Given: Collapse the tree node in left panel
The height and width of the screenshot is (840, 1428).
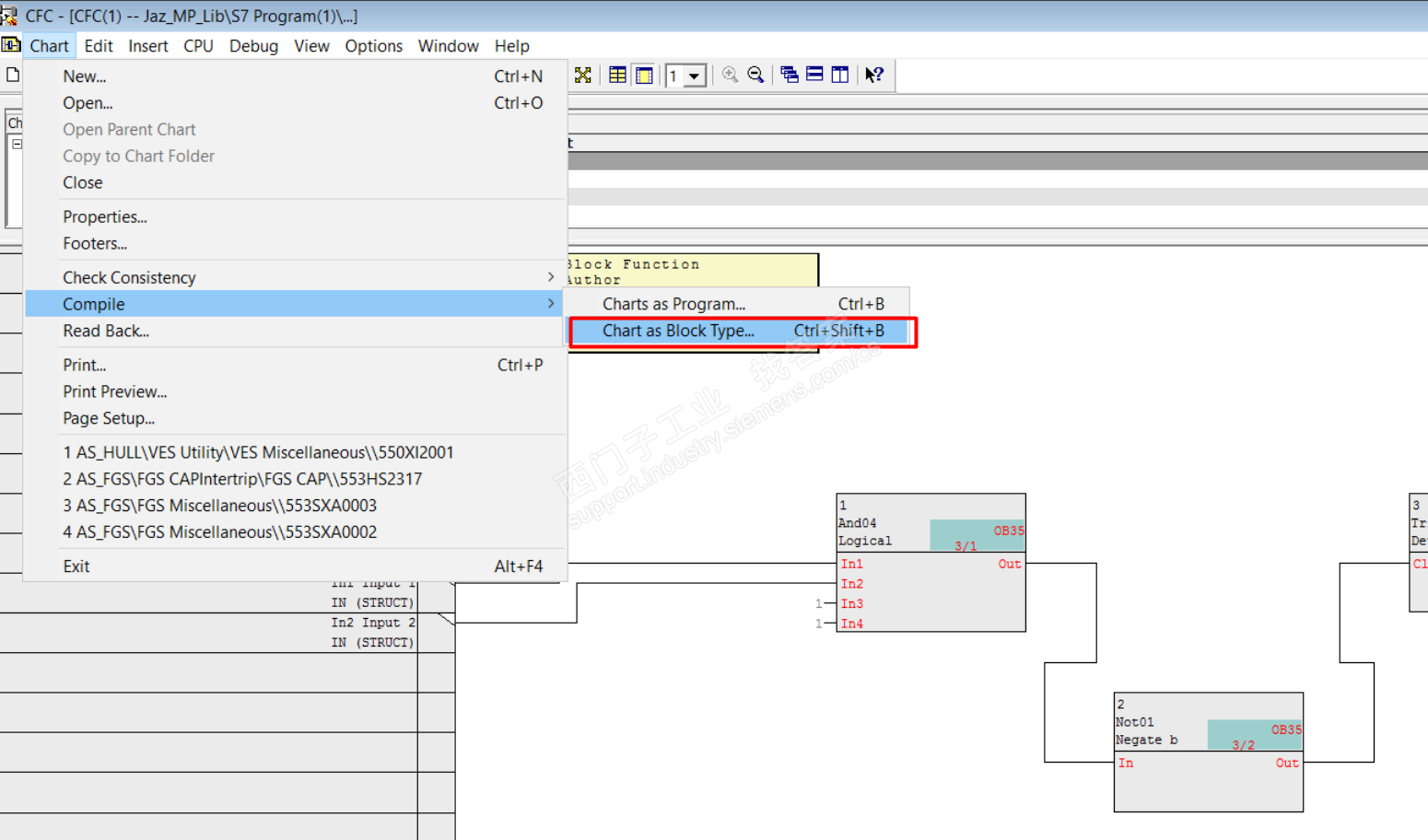Looking at the screenshot, I should pyautogui.click(x=17, y=144).
